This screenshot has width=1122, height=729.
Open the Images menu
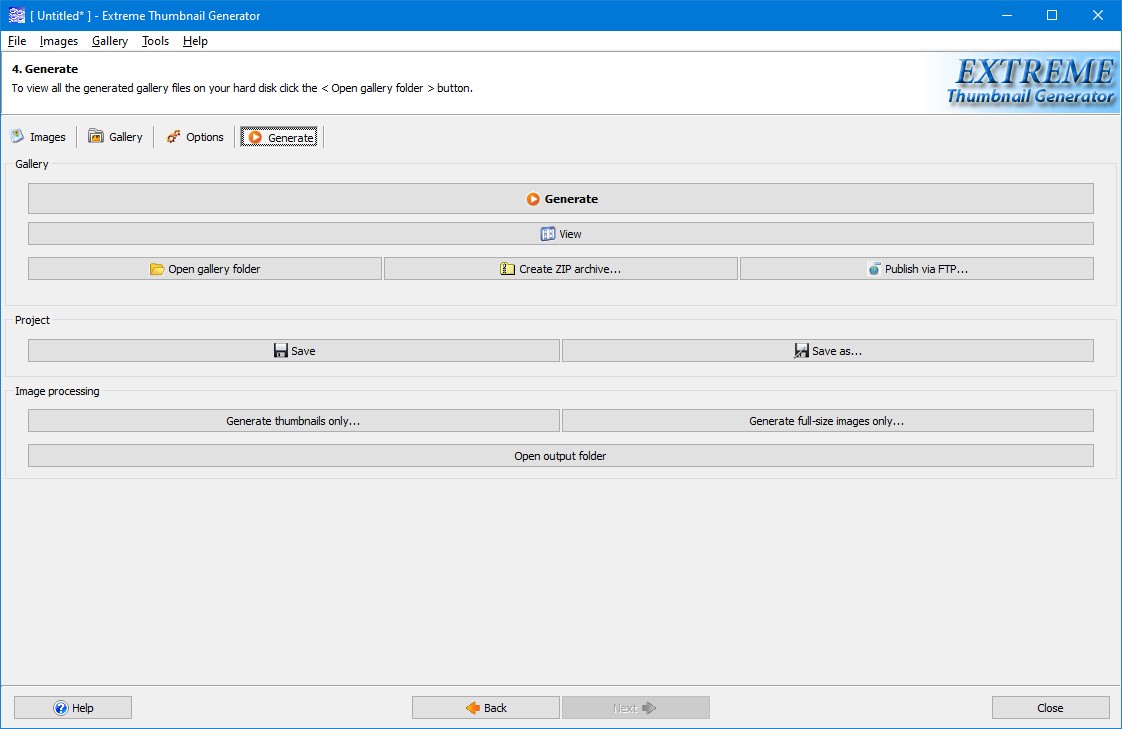pos(59,41)
